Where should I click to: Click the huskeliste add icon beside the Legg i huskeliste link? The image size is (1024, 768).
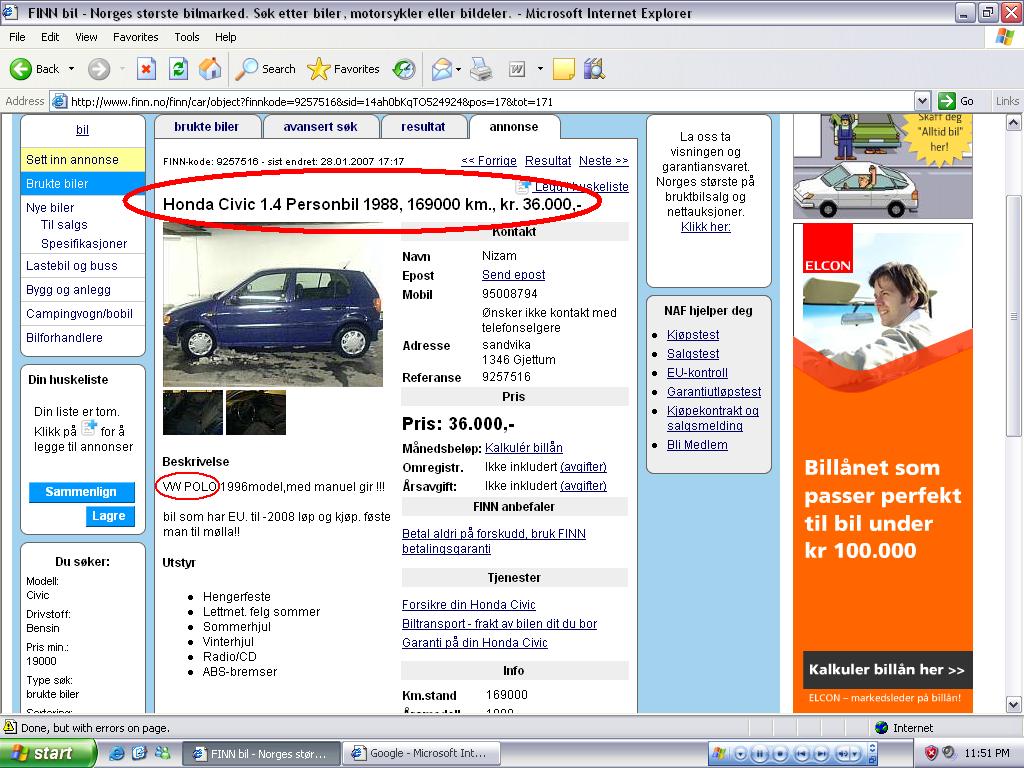[x=523, y=186]
